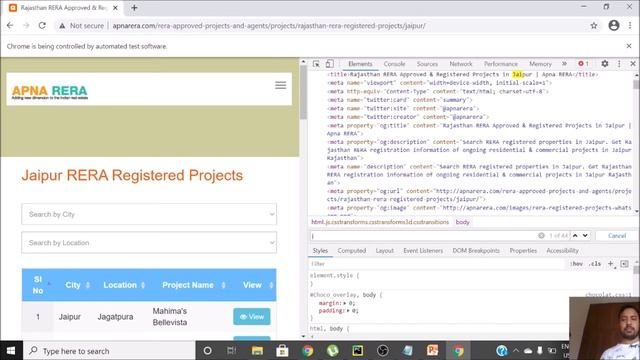Open the Memory tab
640x360 pixels.
point(540,64)
